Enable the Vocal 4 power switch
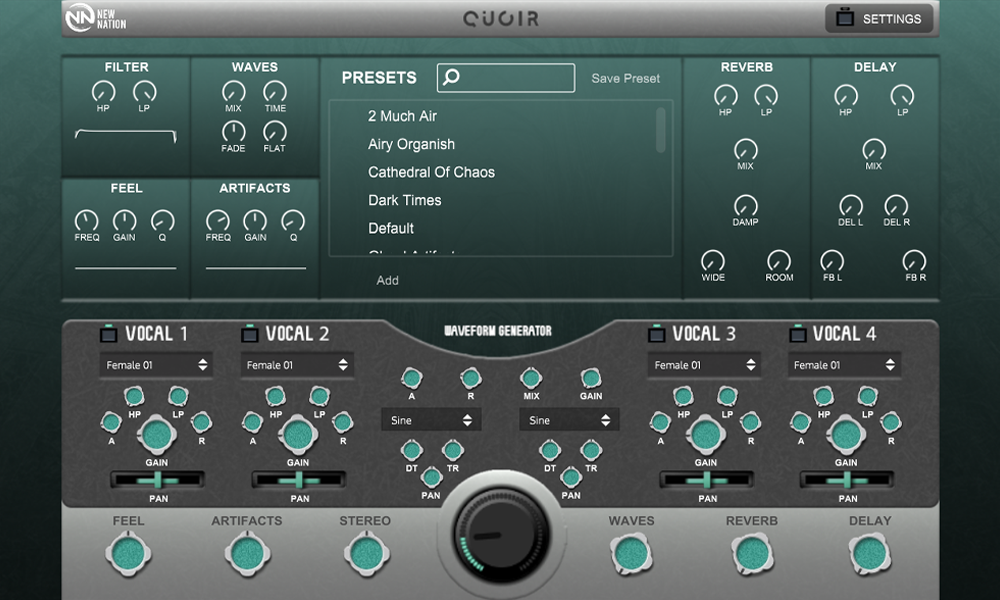Image resolution: width=1000 pixels, height=600 pixels. [797, 334]
